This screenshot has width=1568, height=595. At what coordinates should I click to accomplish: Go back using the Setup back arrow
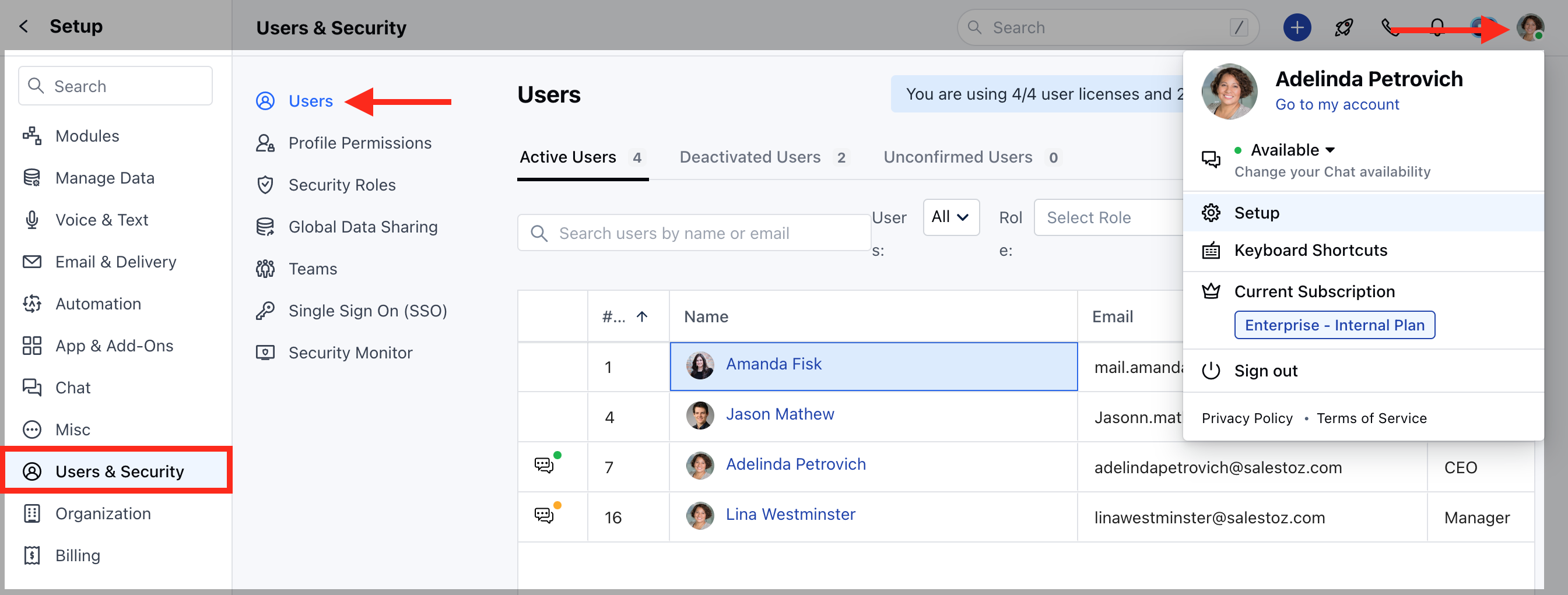[x=24, y=26]
